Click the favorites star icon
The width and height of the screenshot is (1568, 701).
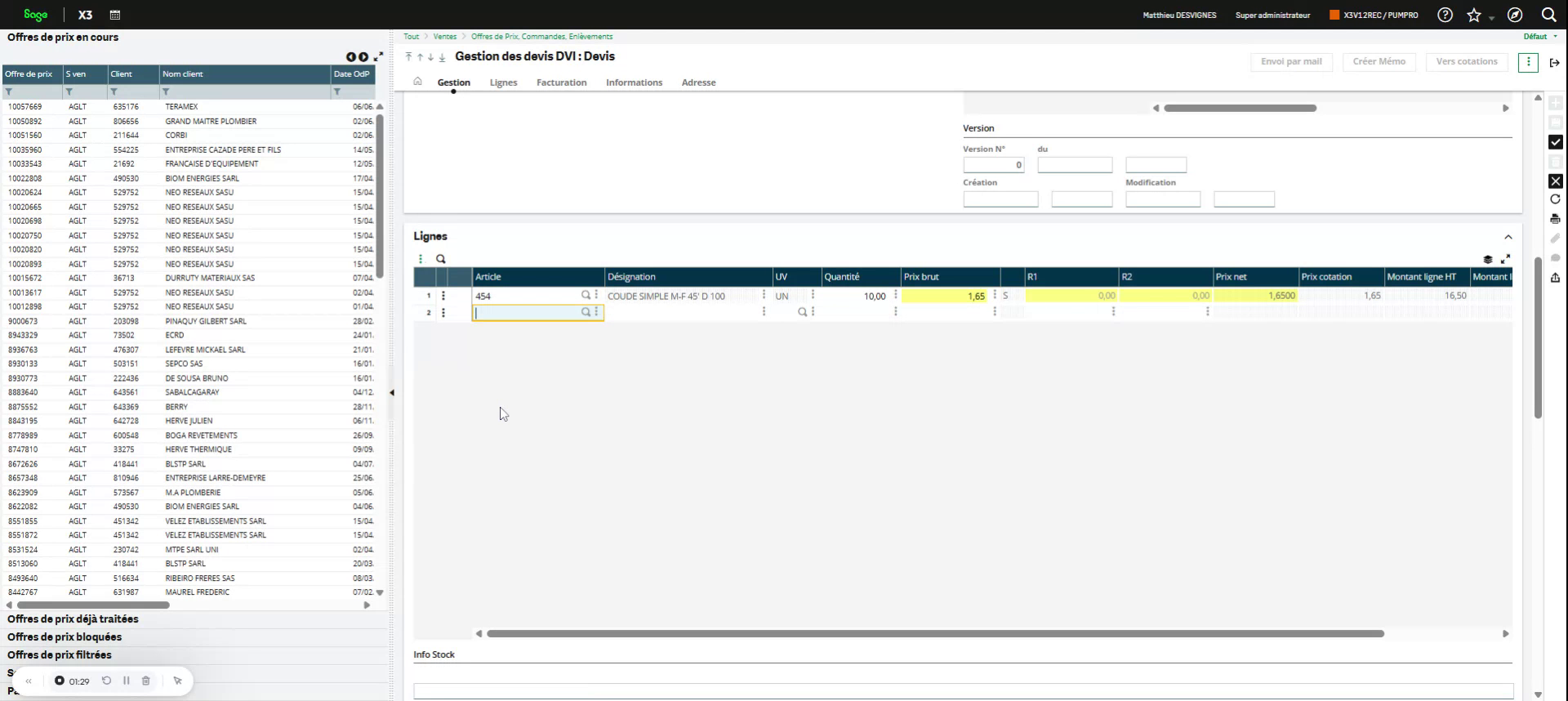[x=1473, y=15]
